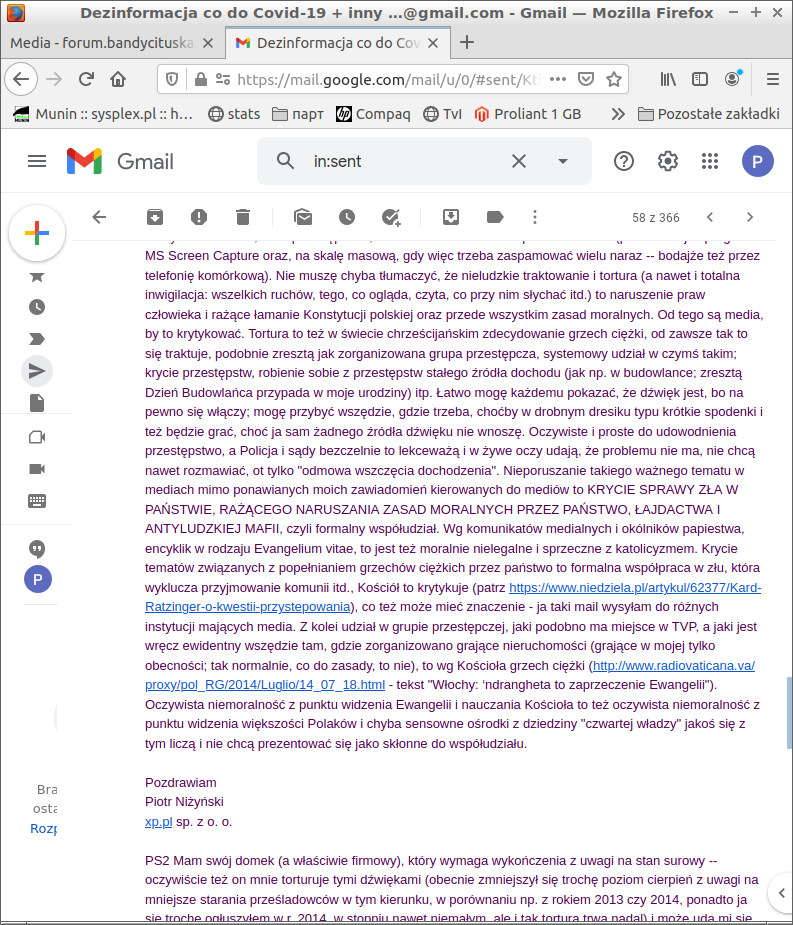Open the Compaq bookmark
The width and height of the screenshot is (793, 925).
[373, 114]
